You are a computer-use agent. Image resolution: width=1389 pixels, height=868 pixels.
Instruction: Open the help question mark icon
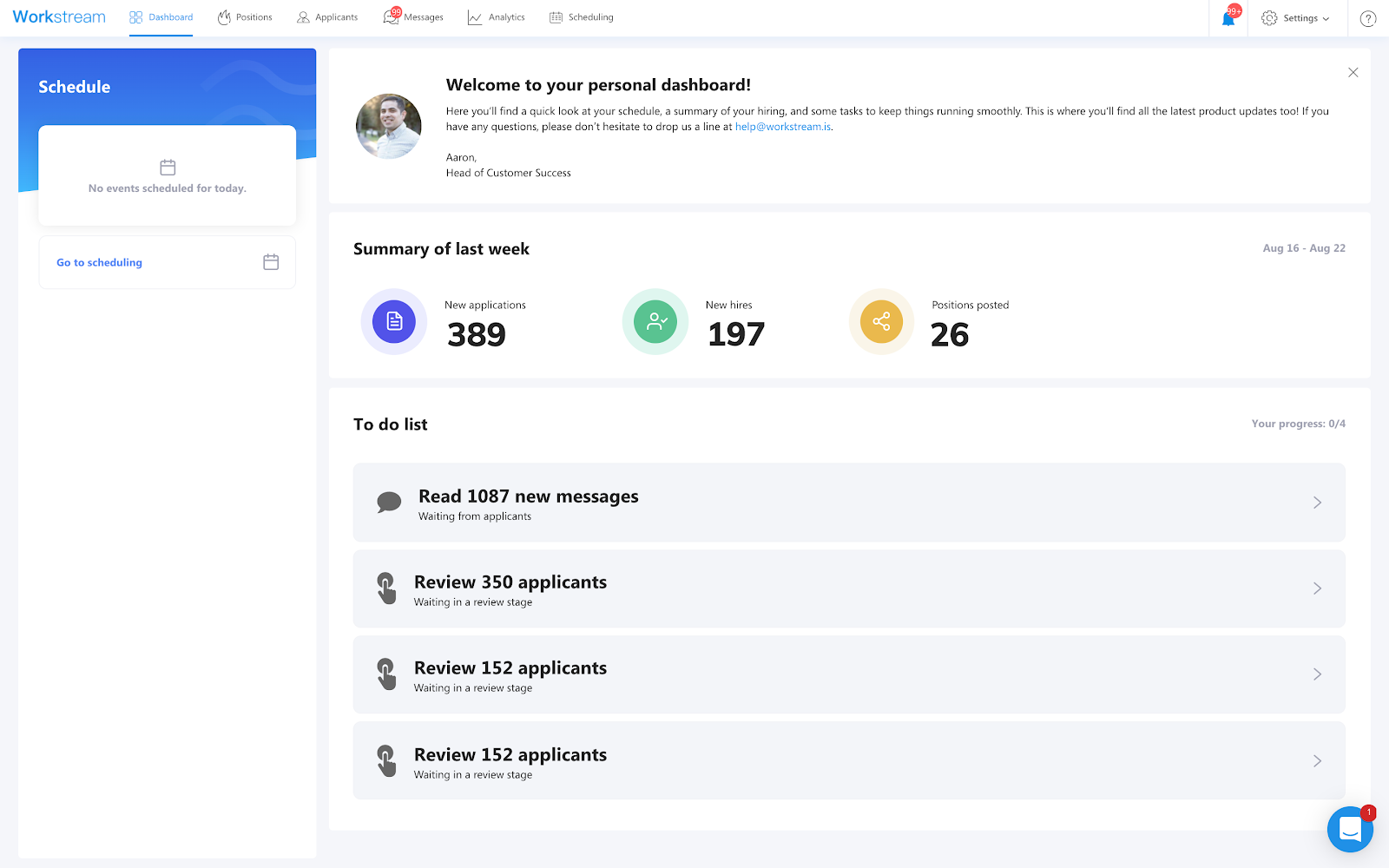1368,18
